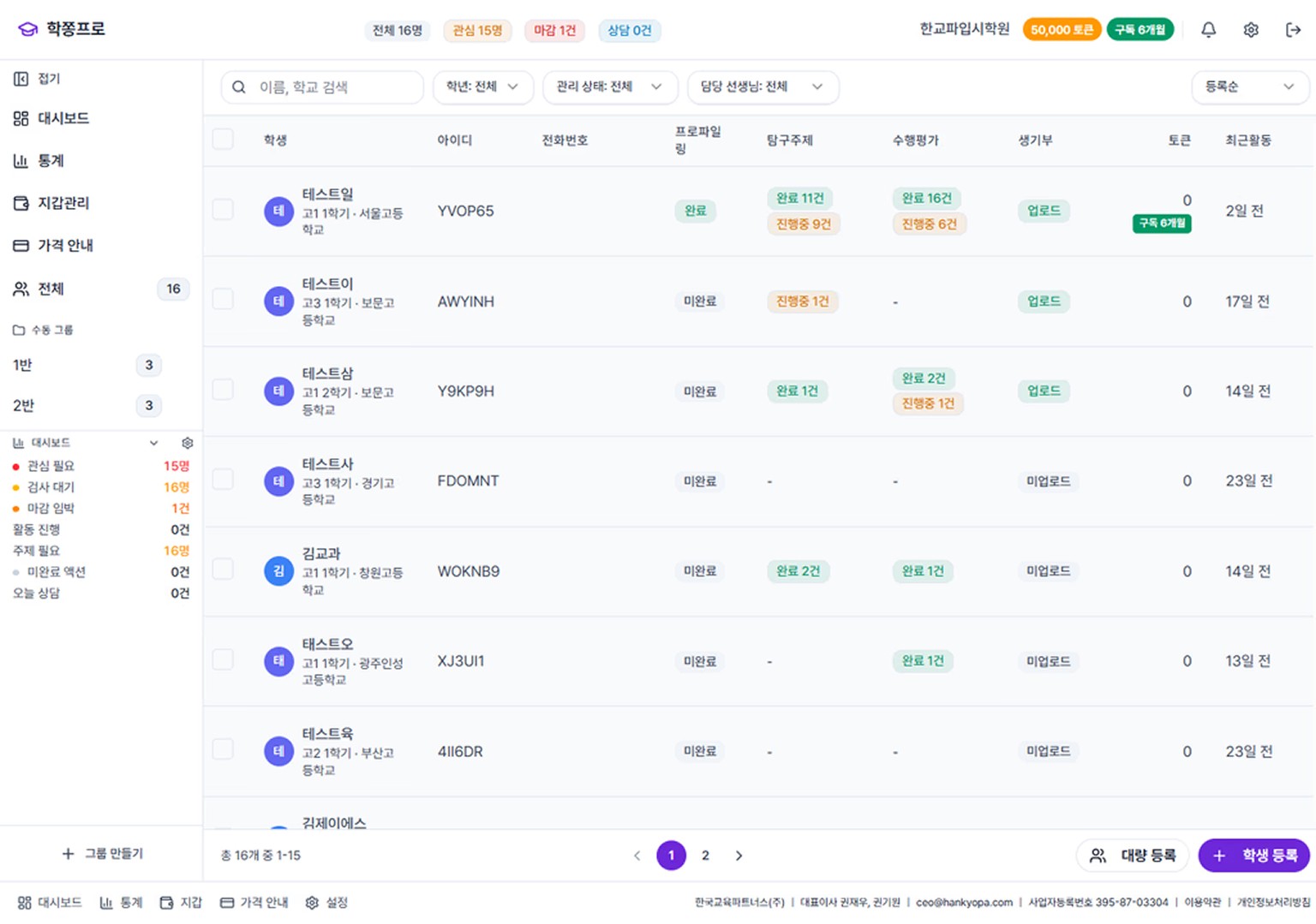Filter by 검사 대기 in sidebar
Screen dimensions: 1316x924
click(101, 487)
